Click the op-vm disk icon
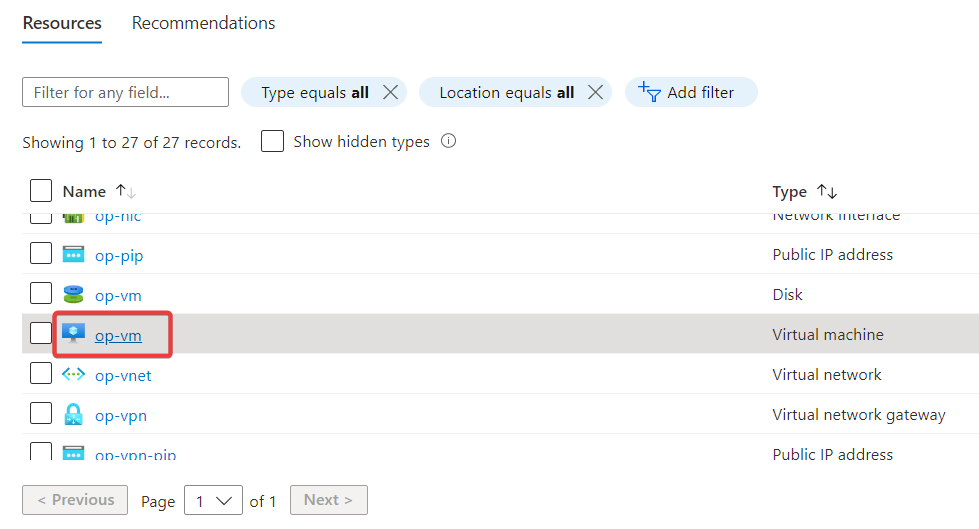Image resolution: width=979 pixels, height=529 pixels. [73, 295]
